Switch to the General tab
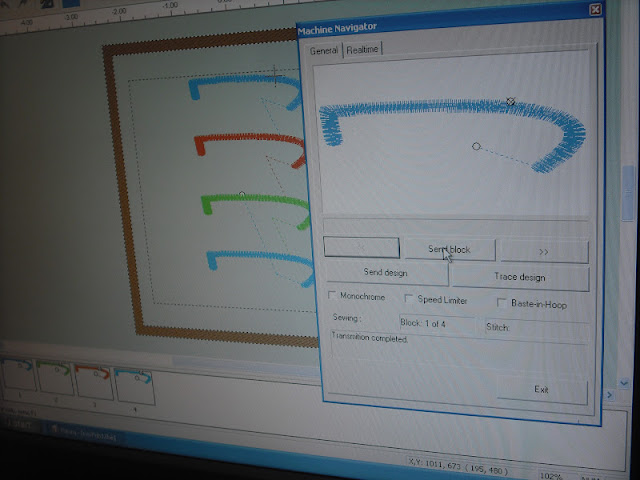 (324, 51)
